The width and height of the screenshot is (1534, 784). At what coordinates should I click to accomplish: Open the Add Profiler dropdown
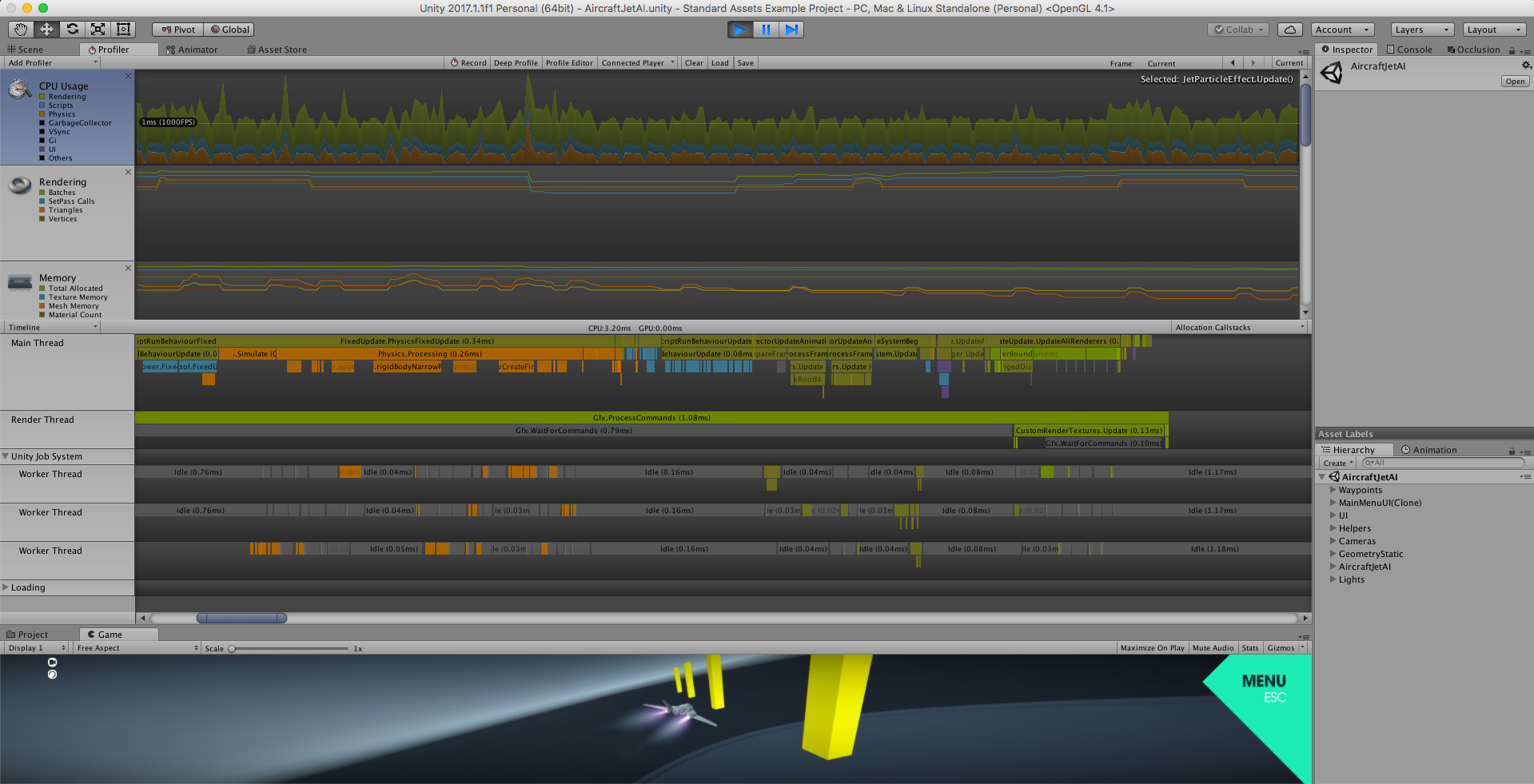click(52, 63)
